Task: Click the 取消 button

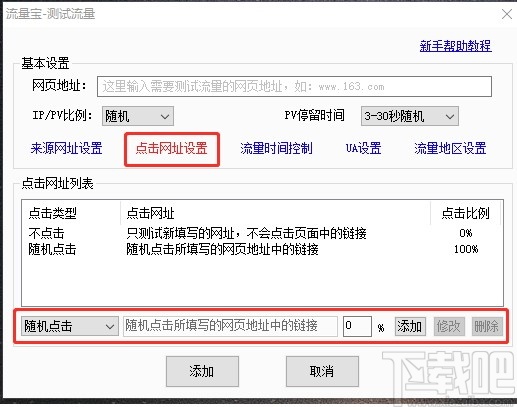Action: pos(322,371)
